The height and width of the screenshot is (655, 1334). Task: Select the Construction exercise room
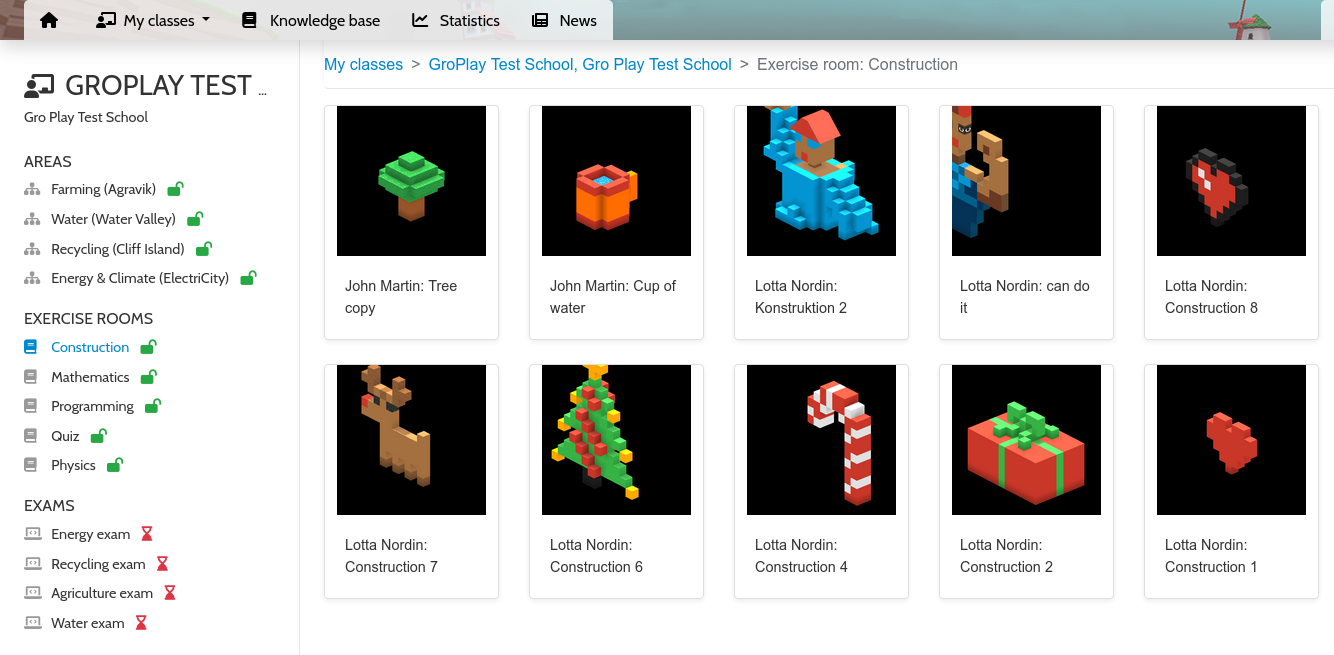90,347
